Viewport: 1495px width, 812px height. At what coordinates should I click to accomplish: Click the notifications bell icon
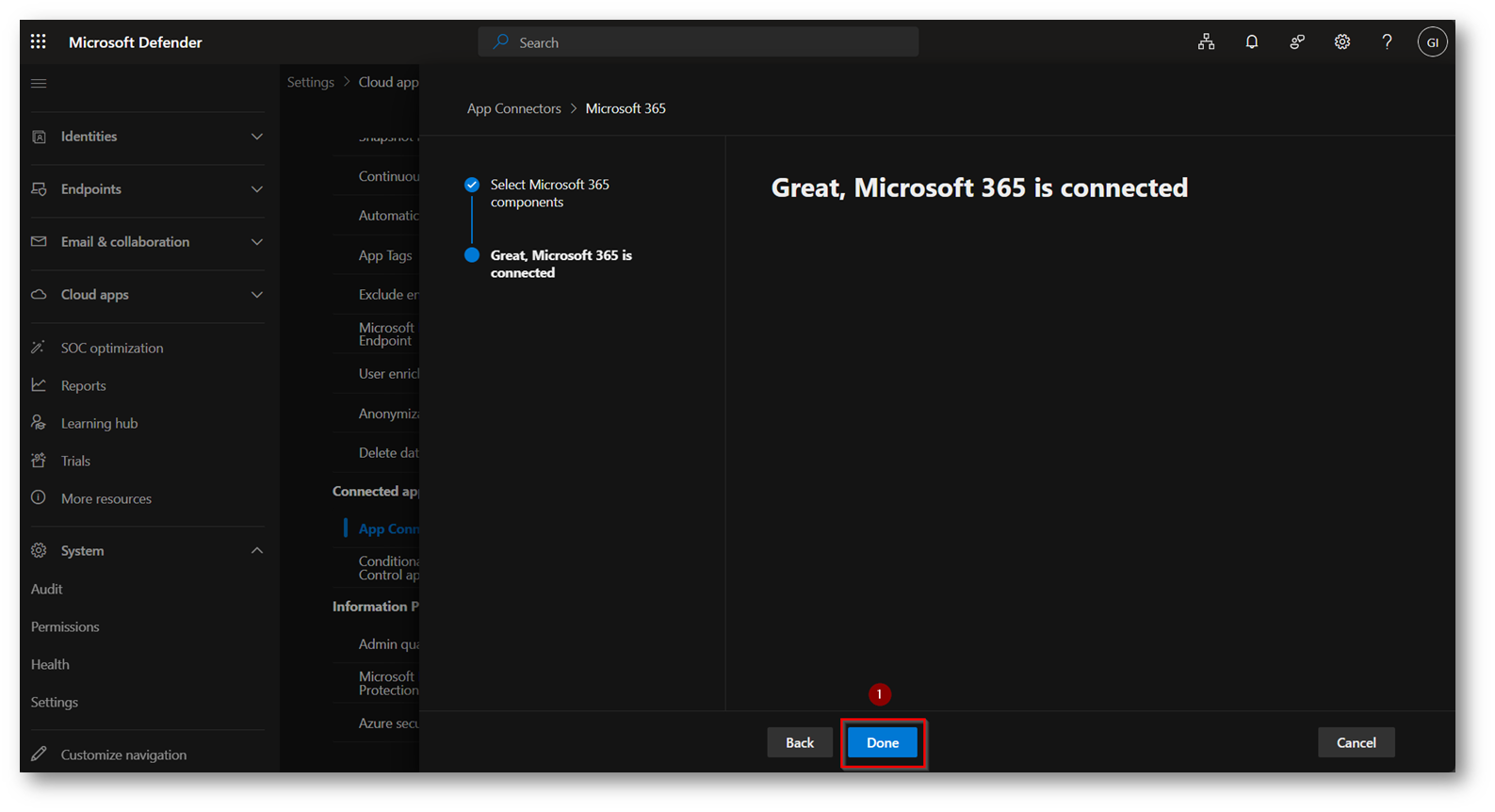(x=1251, y=41)
